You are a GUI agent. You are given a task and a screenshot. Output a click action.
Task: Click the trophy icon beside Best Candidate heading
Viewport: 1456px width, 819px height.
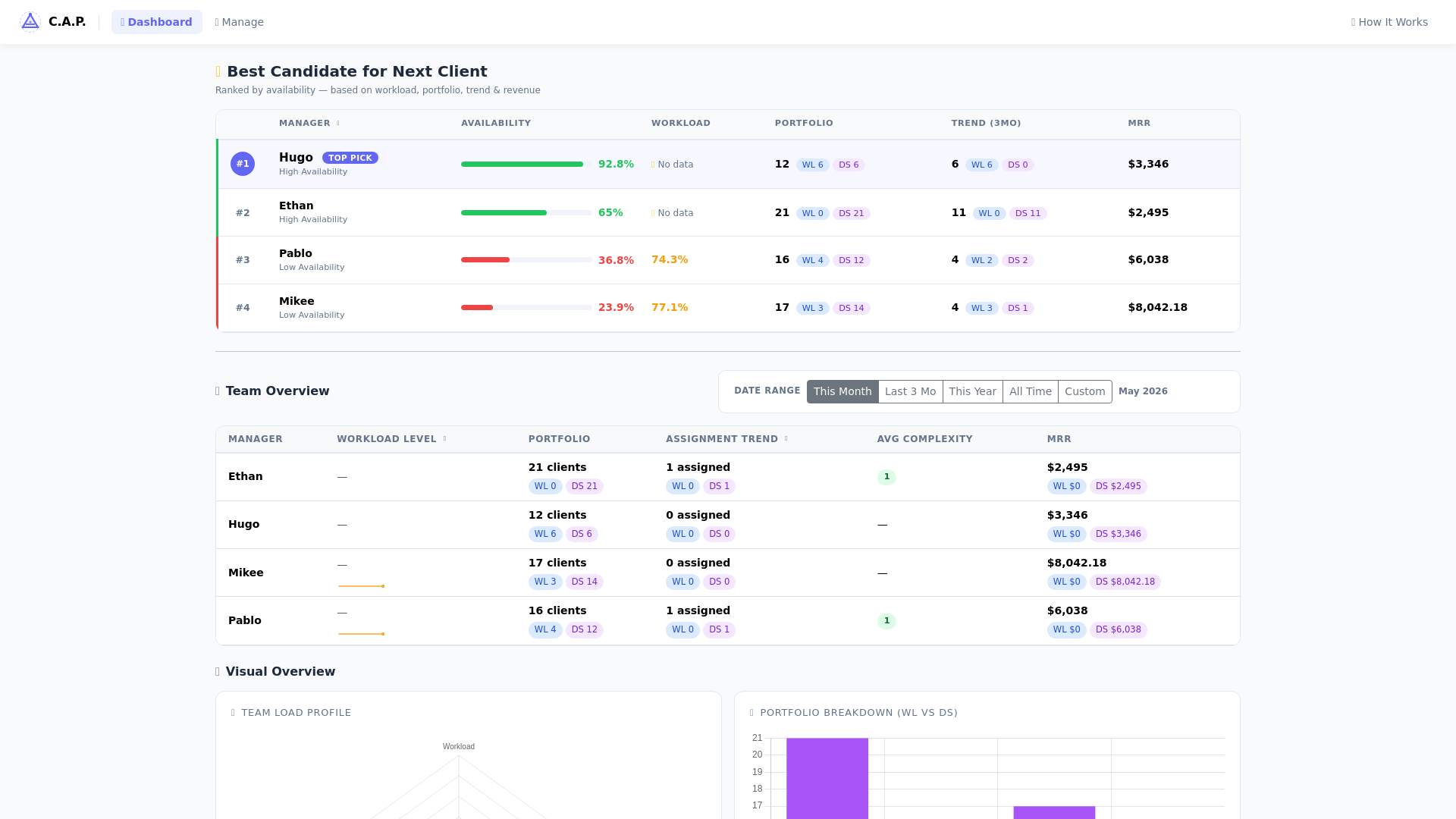tap(218, 71)
